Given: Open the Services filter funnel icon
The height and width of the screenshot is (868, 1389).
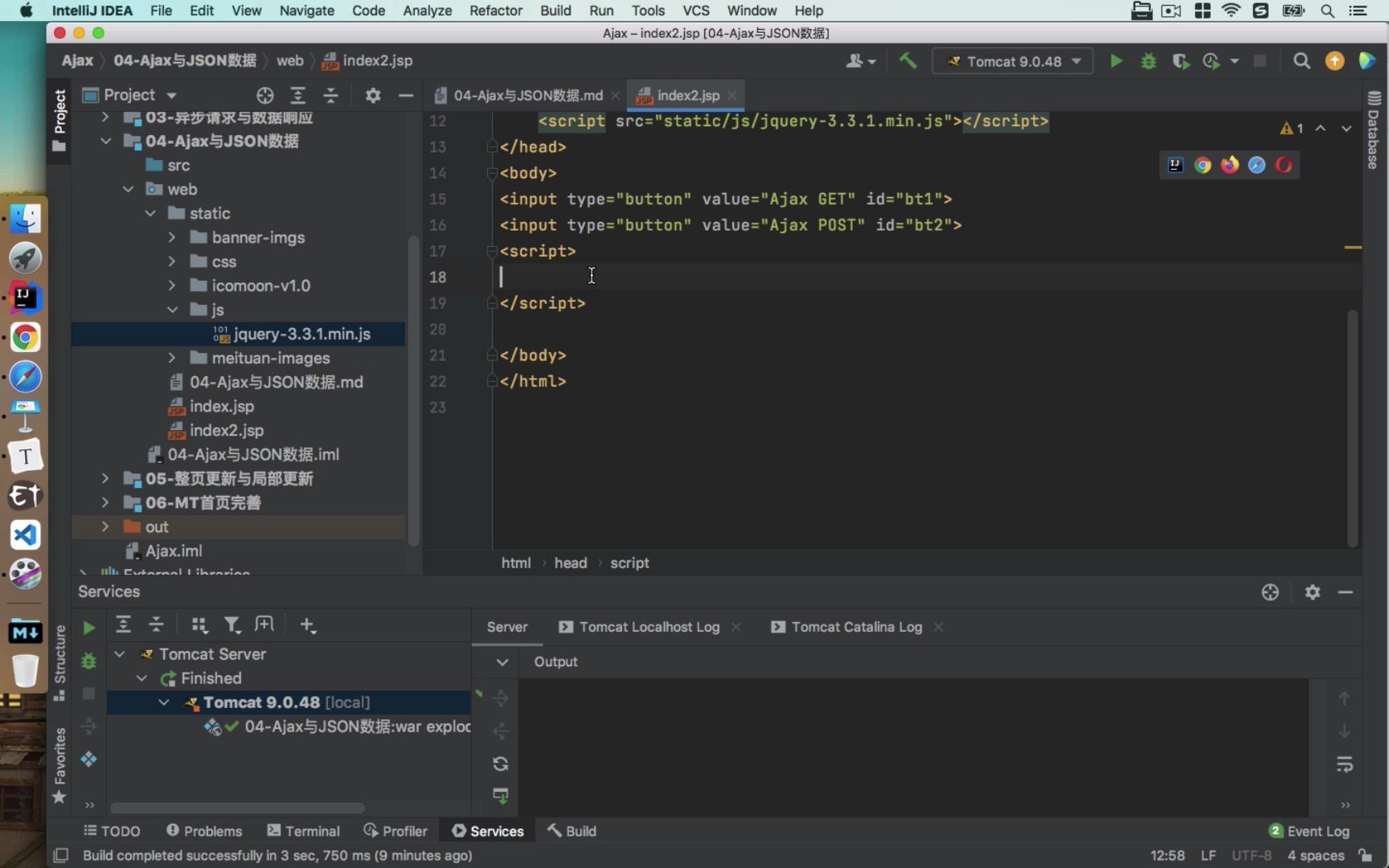Looking at the screenshot, I should [232, 624].
